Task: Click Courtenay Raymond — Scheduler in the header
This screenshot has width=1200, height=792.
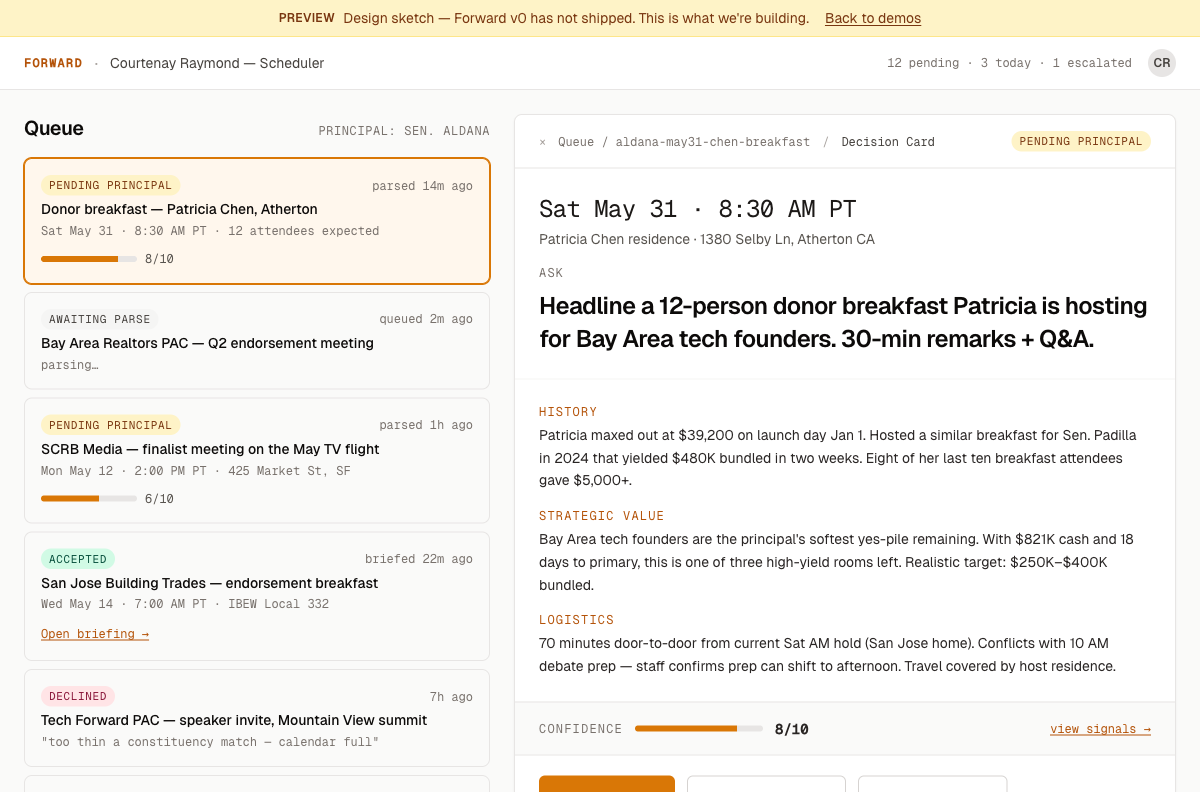Action: coord(217,63)
